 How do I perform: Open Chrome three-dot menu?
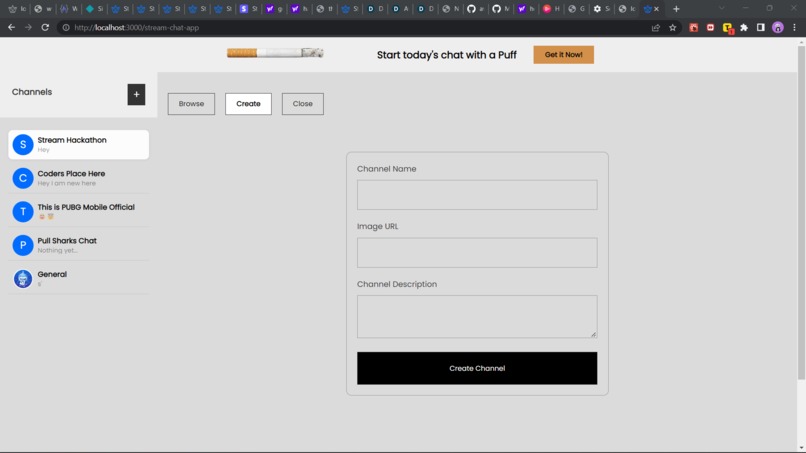pos(795,28)
